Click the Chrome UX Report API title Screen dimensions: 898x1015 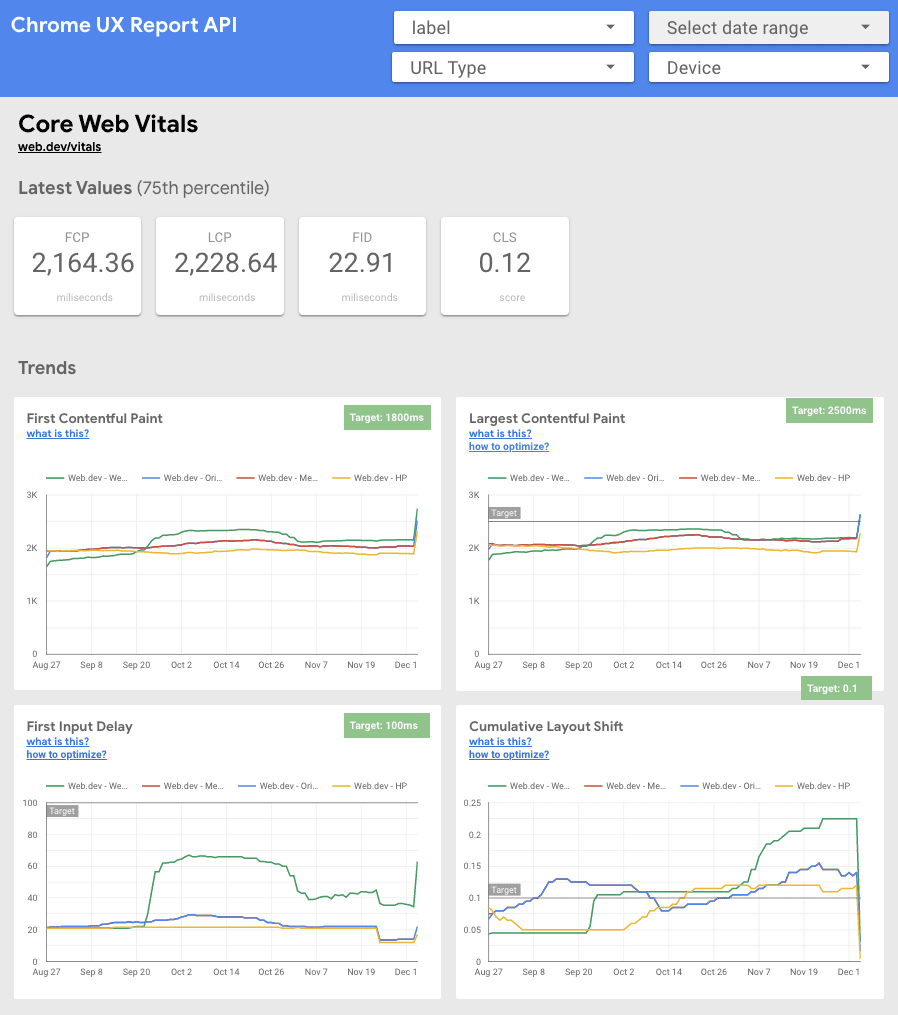(x=124, y=24)
